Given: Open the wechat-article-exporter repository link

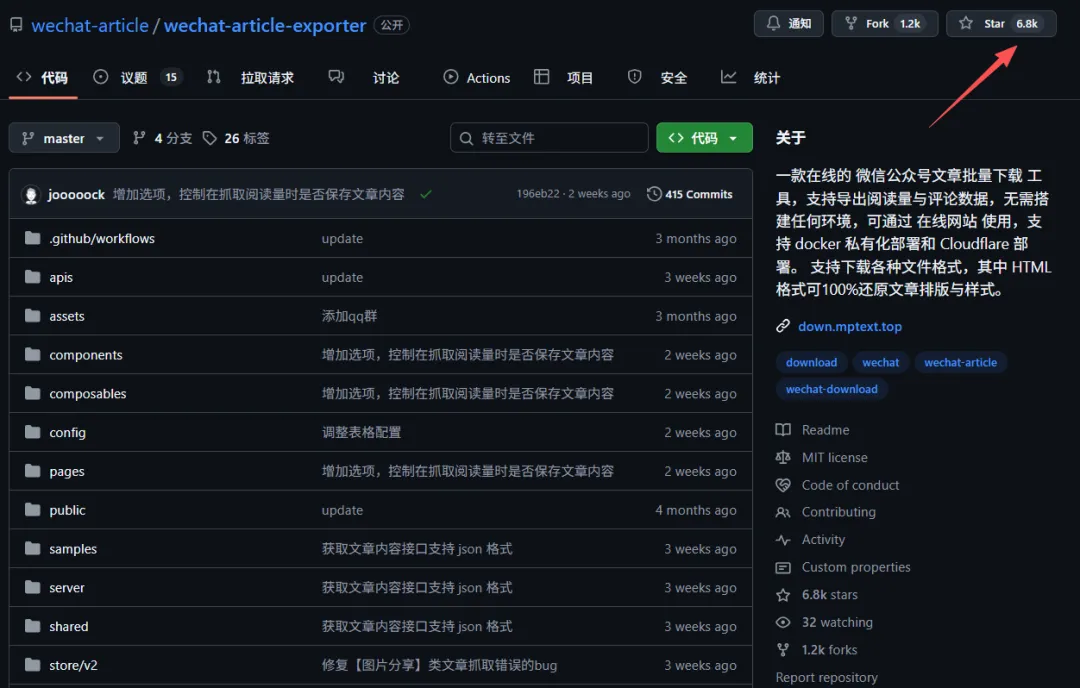Looking at the screenshot, I should (264, 25).
